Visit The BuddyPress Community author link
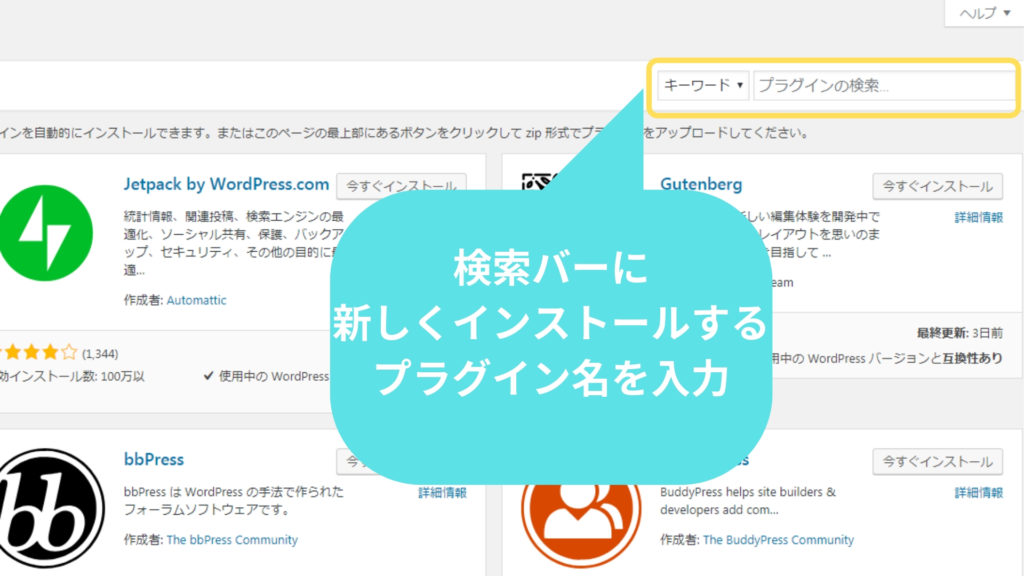Screen dimensions: 1024x576 (x=778, y=540)
